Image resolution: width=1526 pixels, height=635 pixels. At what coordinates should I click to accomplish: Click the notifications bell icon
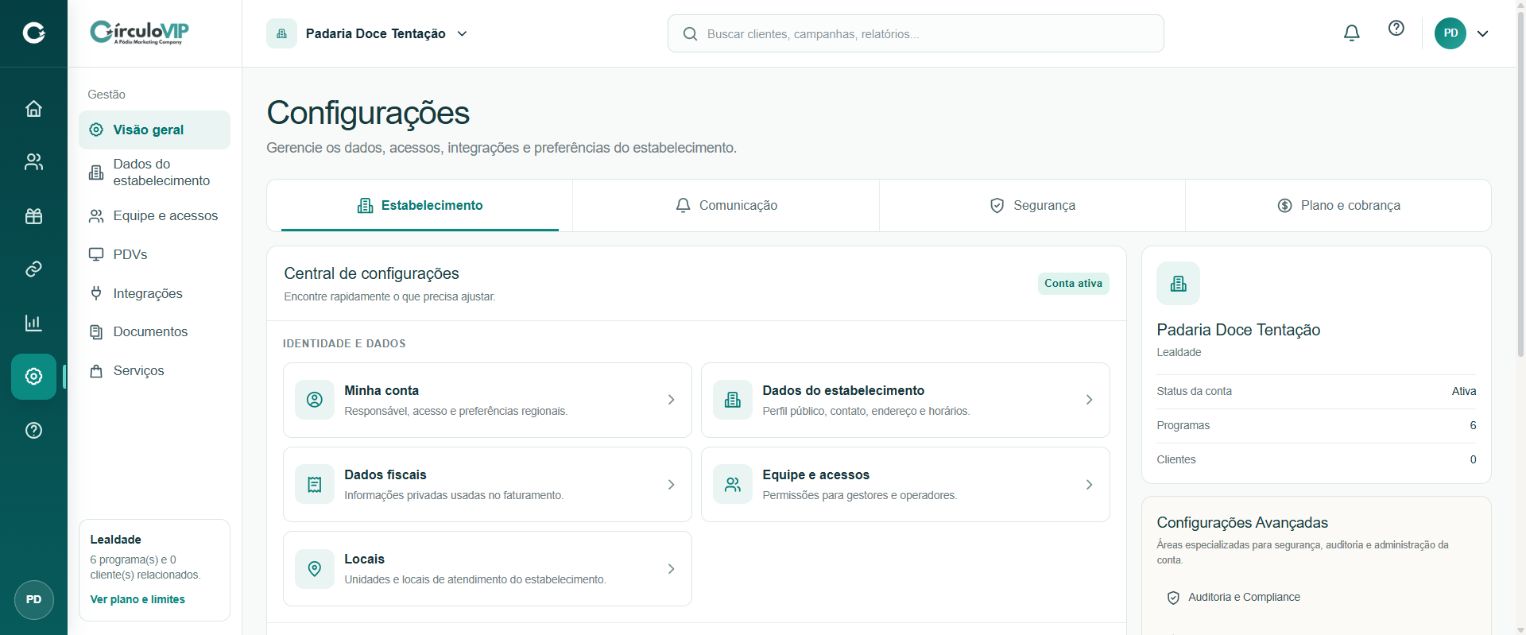tap(1351, 33)
